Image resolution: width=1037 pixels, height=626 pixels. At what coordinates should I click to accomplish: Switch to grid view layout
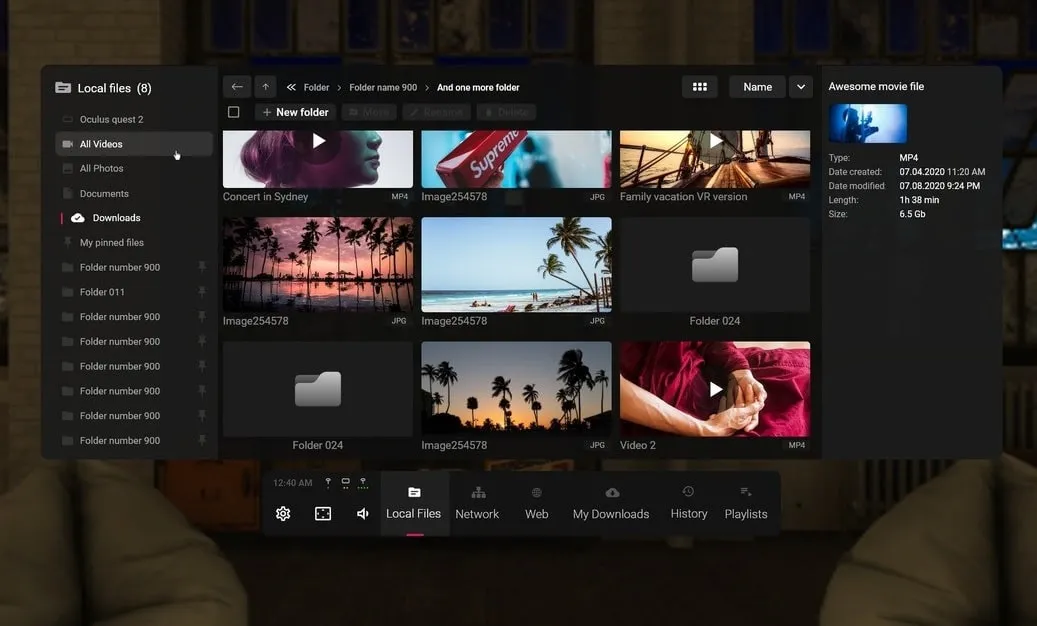(699, 86)
